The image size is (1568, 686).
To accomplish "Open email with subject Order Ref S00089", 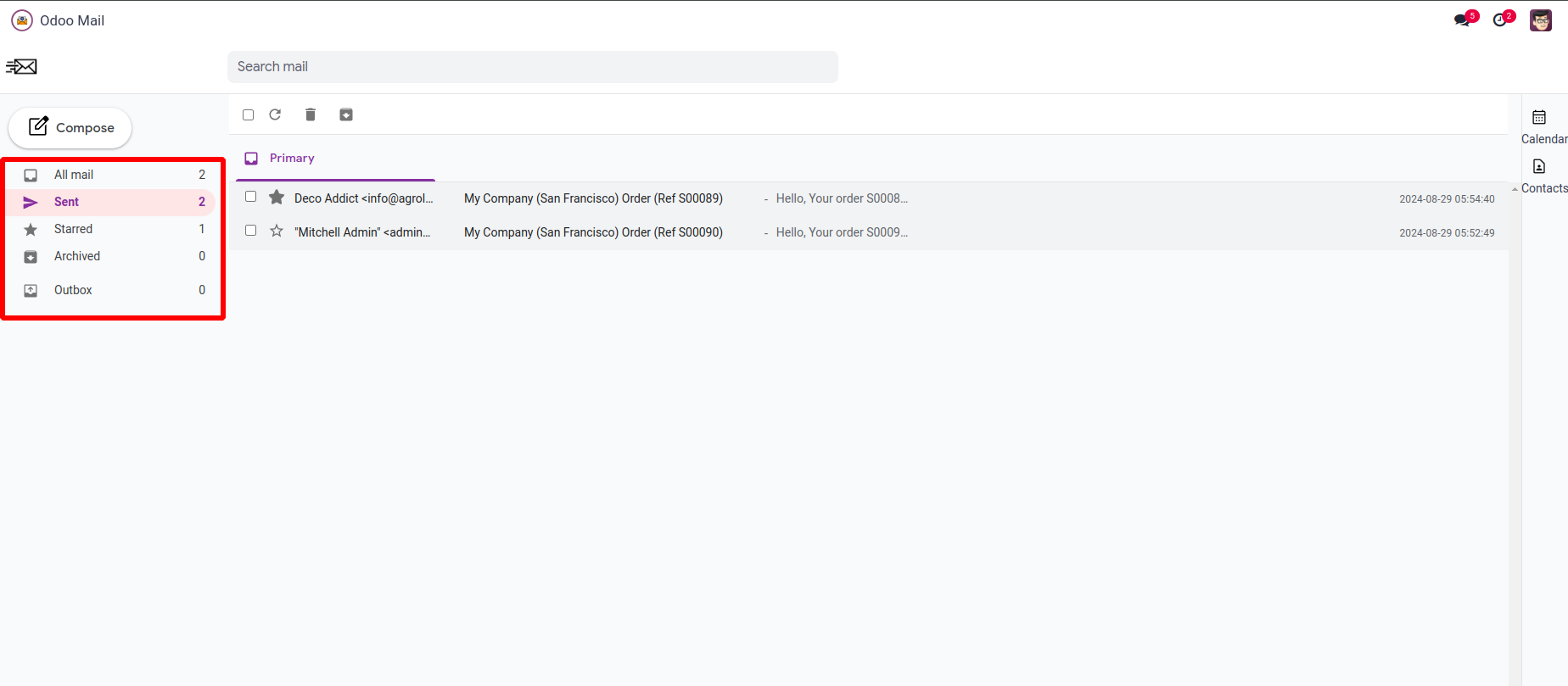I will tap(593, 198).
